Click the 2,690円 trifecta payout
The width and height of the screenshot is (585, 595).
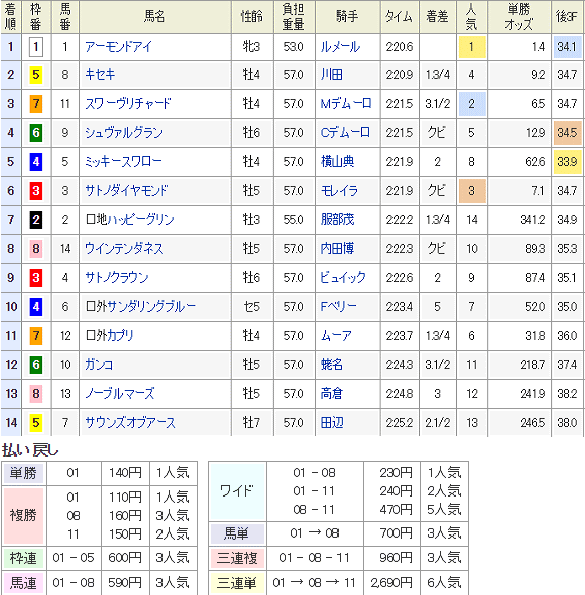pos(391,583)
